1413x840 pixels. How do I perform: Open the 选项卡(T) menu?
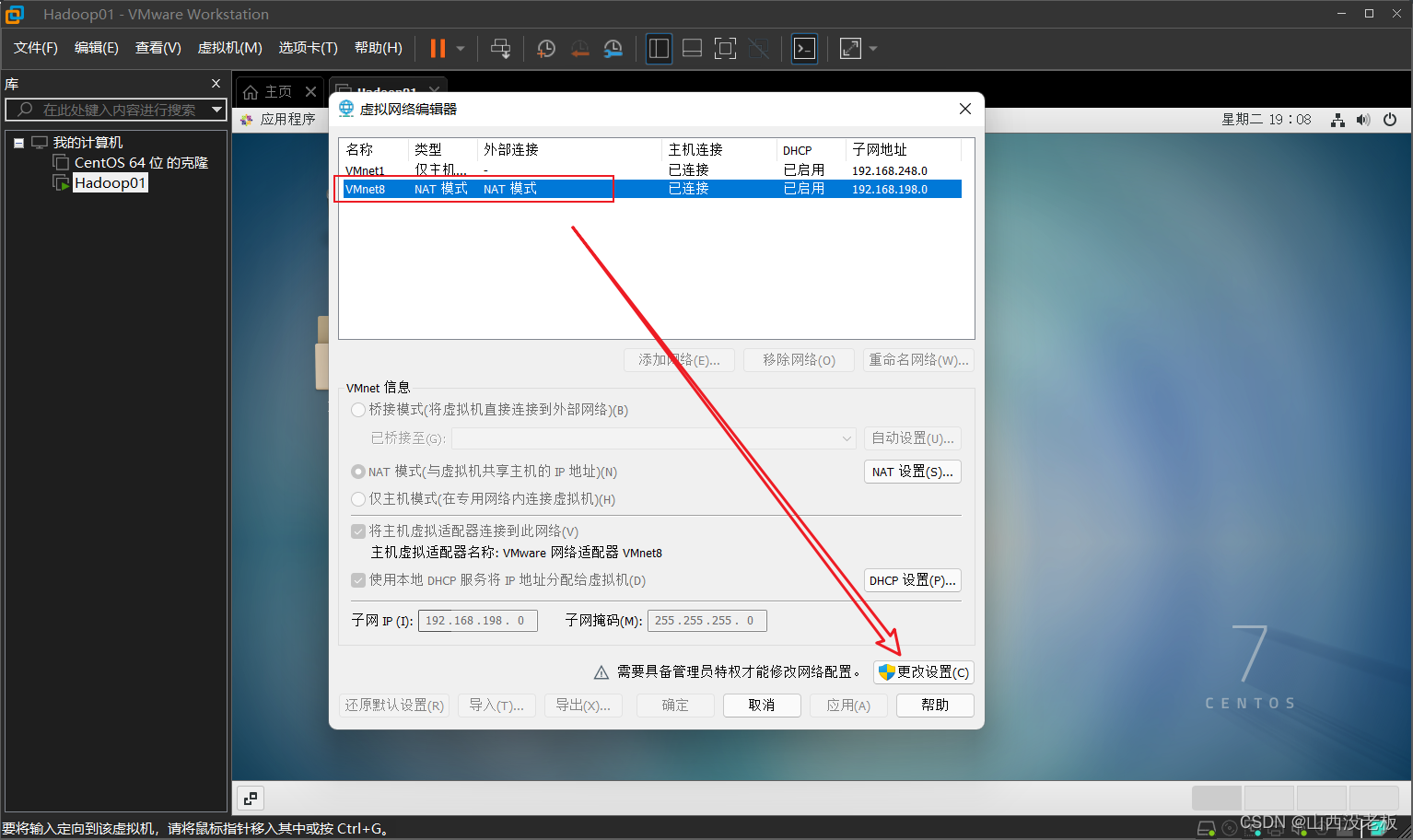pos(309,48)
